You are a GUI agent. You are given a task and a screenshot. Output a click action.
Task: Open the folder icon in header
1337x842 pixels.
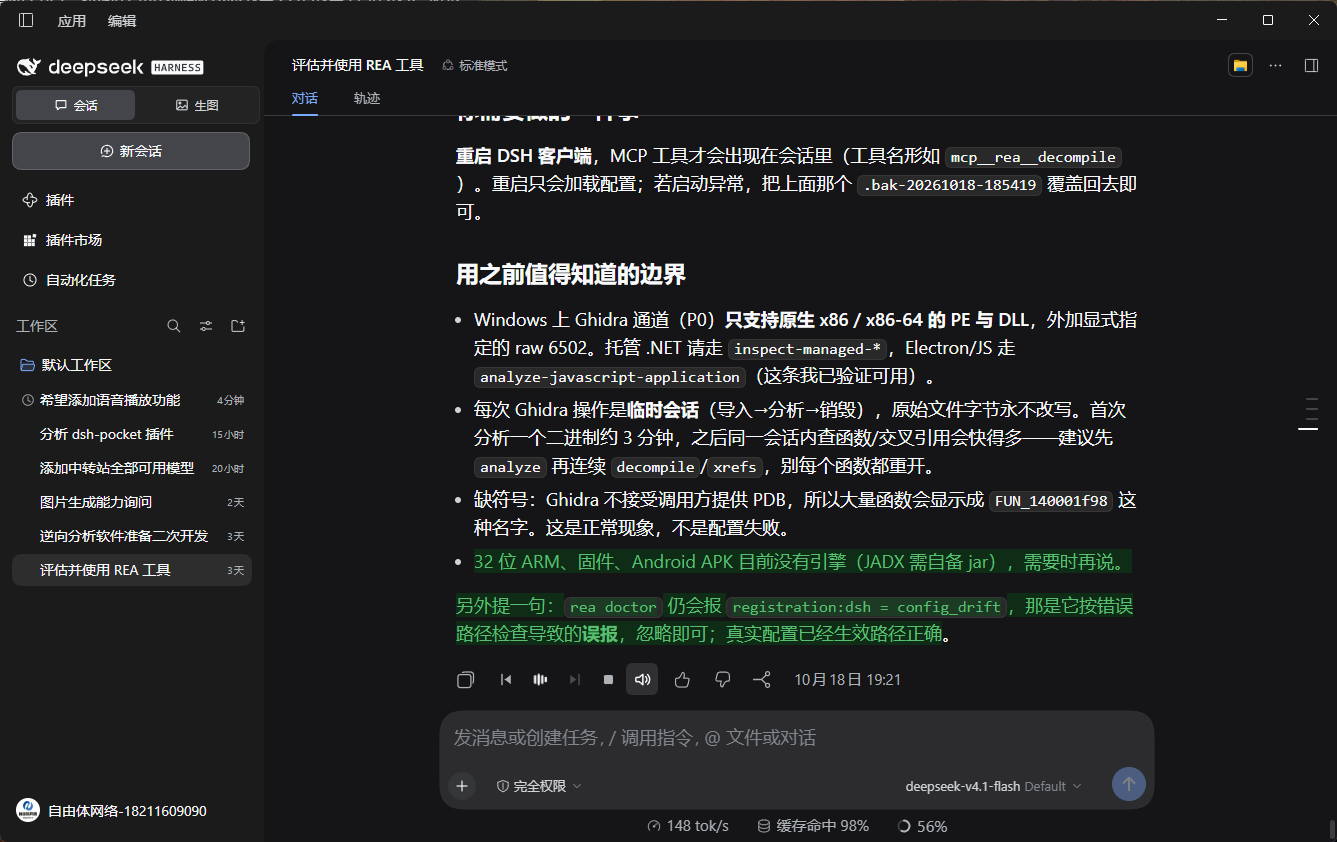pos(1241,65)
